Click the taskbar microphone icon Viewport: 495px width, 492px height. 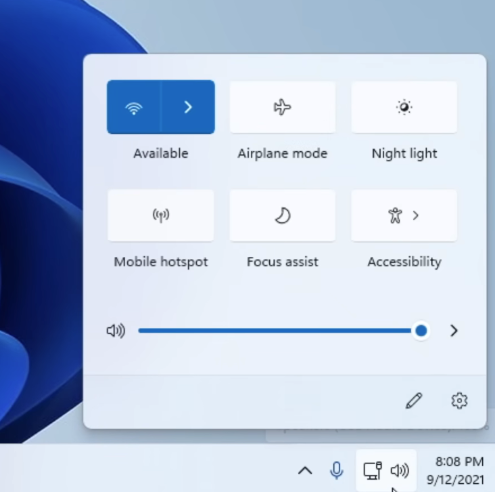click(337, 471)
